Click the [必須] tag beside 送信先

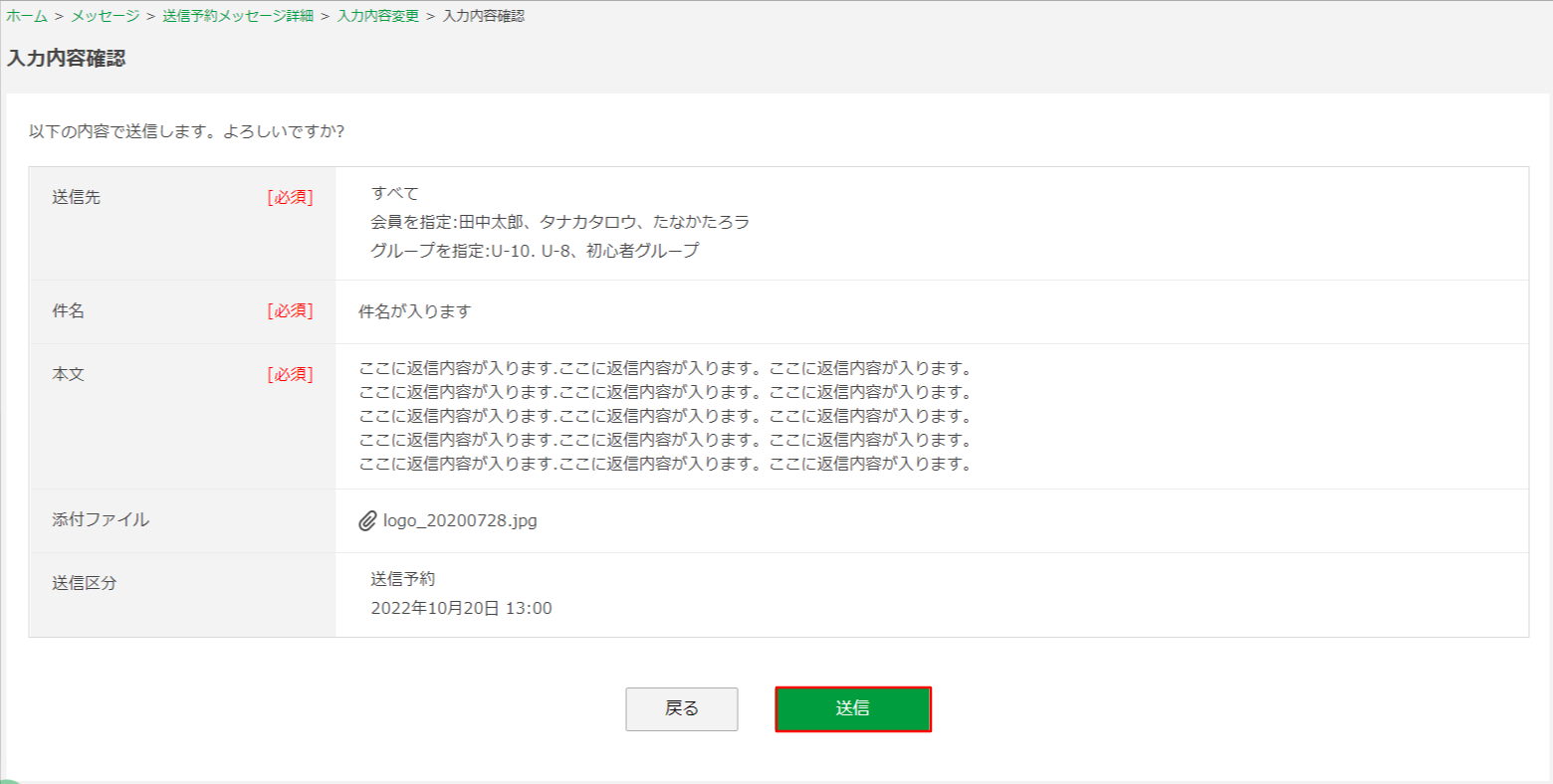pyautogui.click(x=290, y=197)
